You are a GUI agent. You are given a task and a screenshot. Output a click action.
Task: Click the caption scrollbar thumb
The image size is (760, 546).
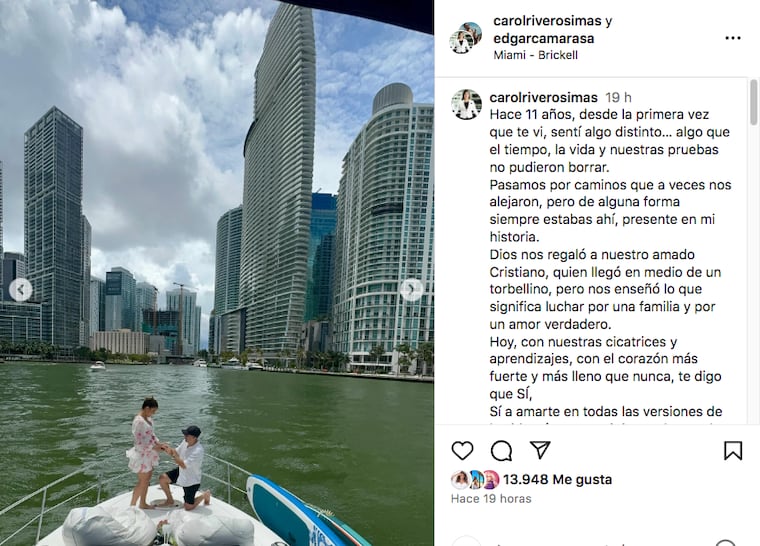pos(753,102)
